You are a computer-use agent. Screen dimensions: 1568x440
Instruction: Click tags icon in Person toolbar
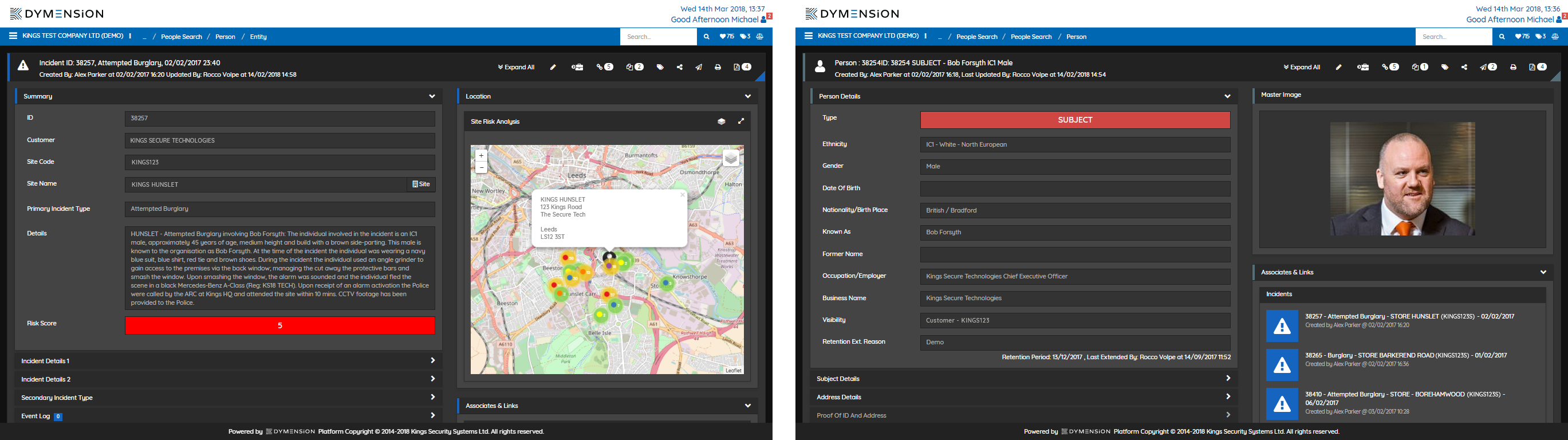[1444, 68]
